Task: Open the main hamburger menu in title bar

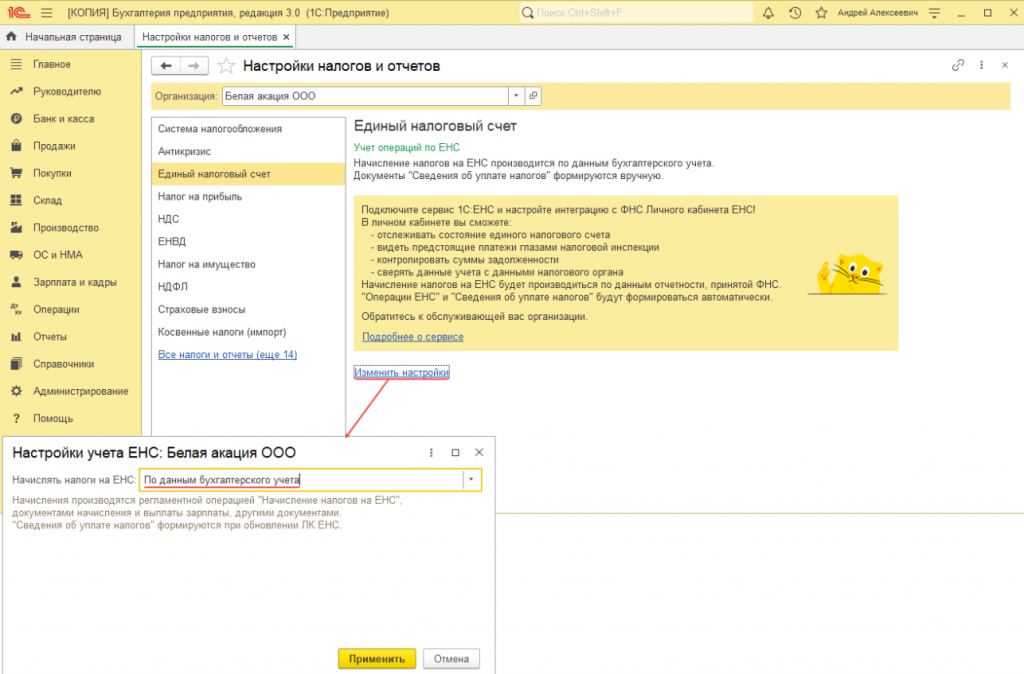Action: point(46,12)
